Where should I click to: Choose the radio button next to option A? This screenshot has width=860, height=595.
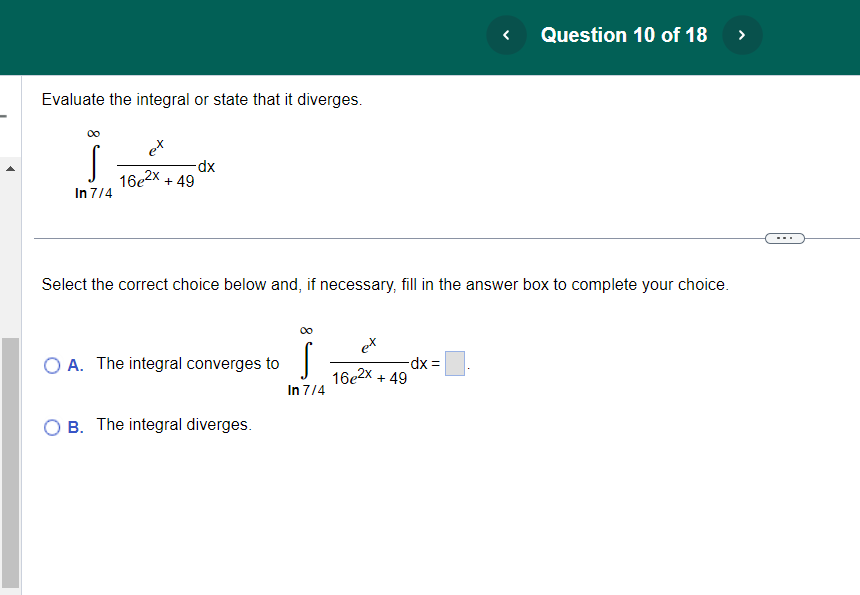point(51,364)
